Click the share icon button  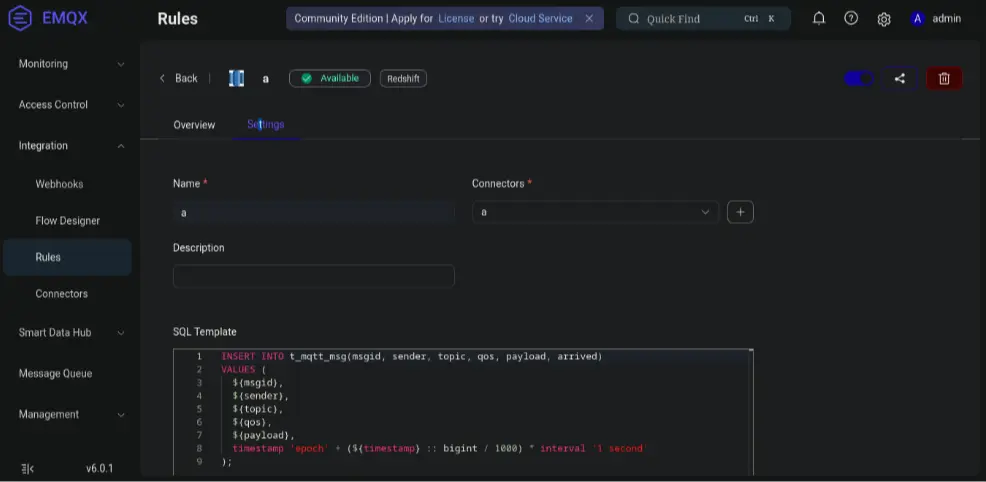click(x=900, y=79)
